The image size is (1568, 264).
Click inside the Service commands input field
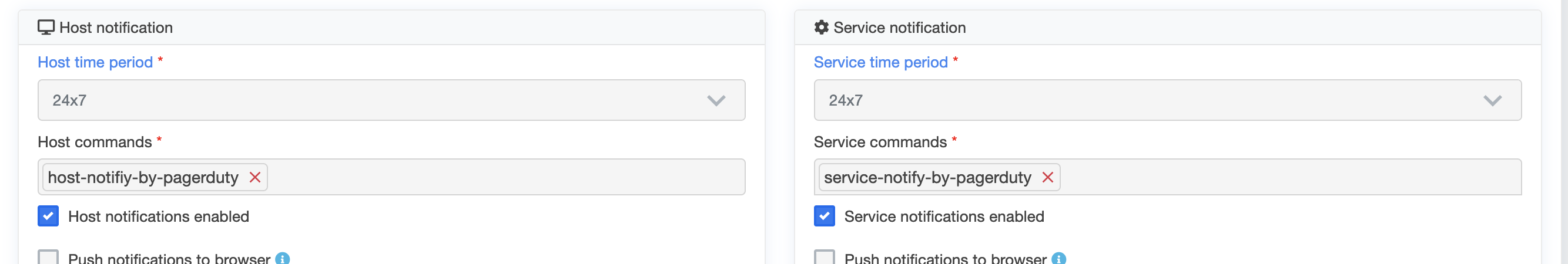pos(1291,177)
